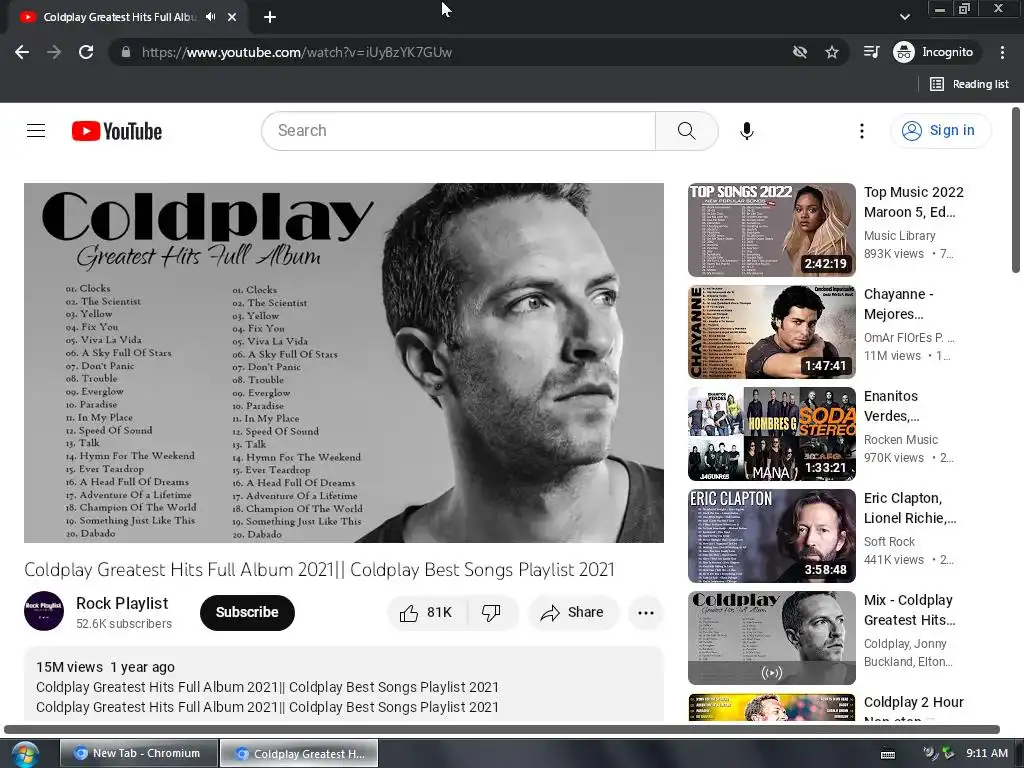Open Top Music 2022 title link
This screenshot has width=1024, height=768.
pos(913,202)
